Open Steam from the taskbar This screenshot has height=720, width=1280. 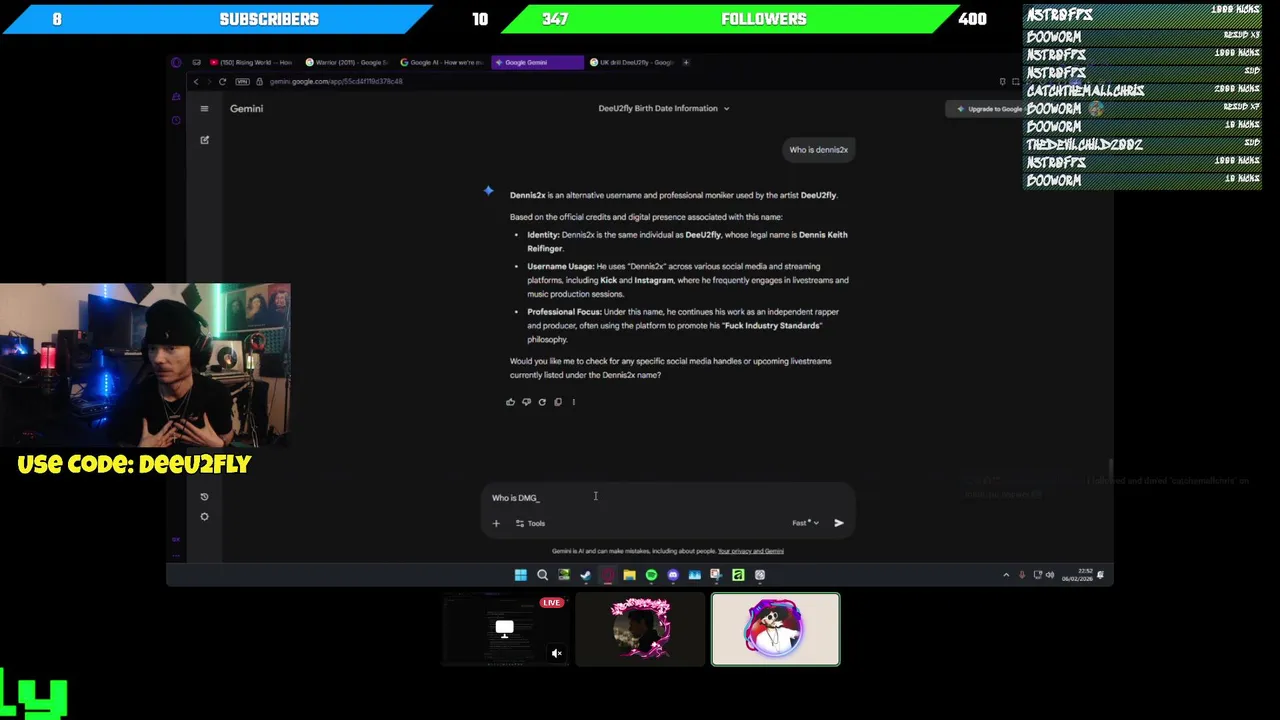coord(586,575)
